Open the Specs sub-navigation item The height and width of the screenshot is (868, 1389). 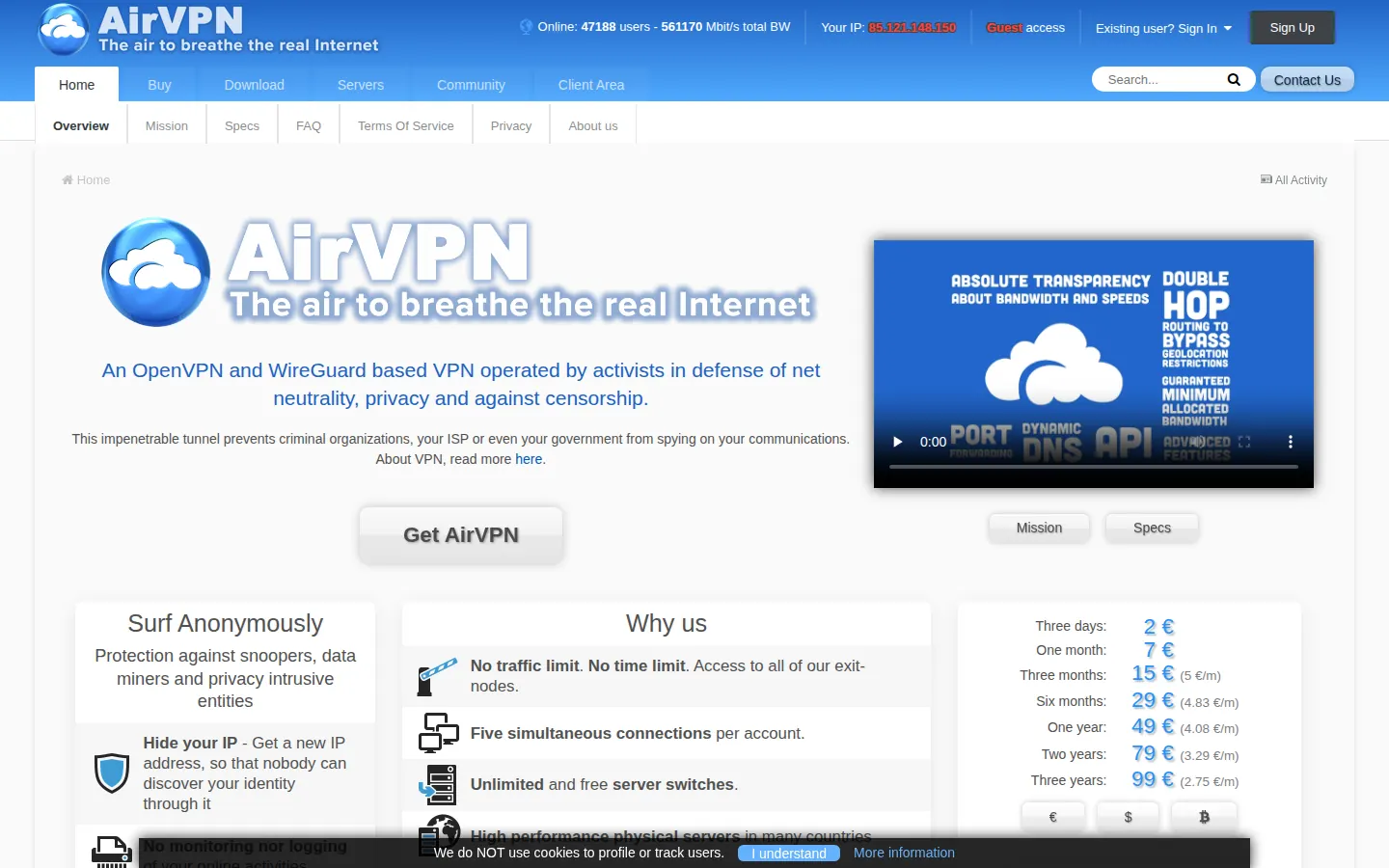(x=242, y=125)
